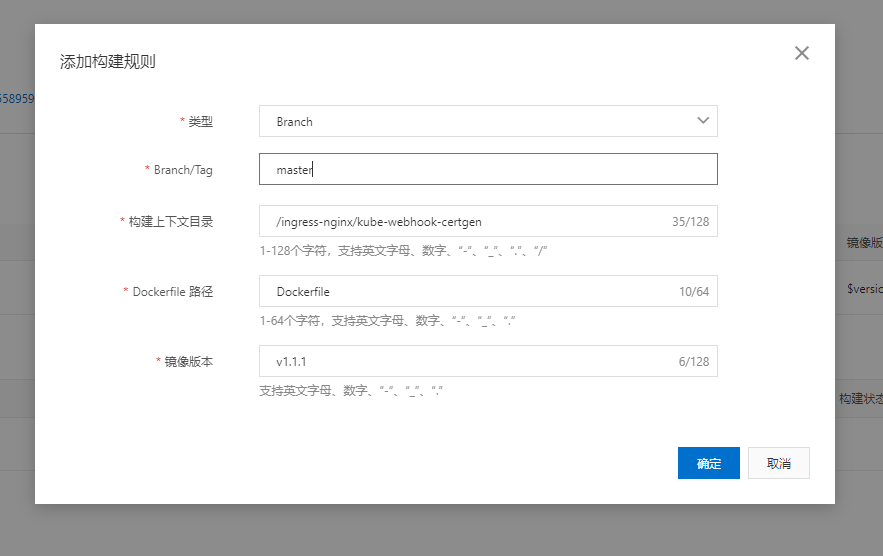The image size is (883, 556).
Task: Click the required 类型 field label
Action: point(200,122)
